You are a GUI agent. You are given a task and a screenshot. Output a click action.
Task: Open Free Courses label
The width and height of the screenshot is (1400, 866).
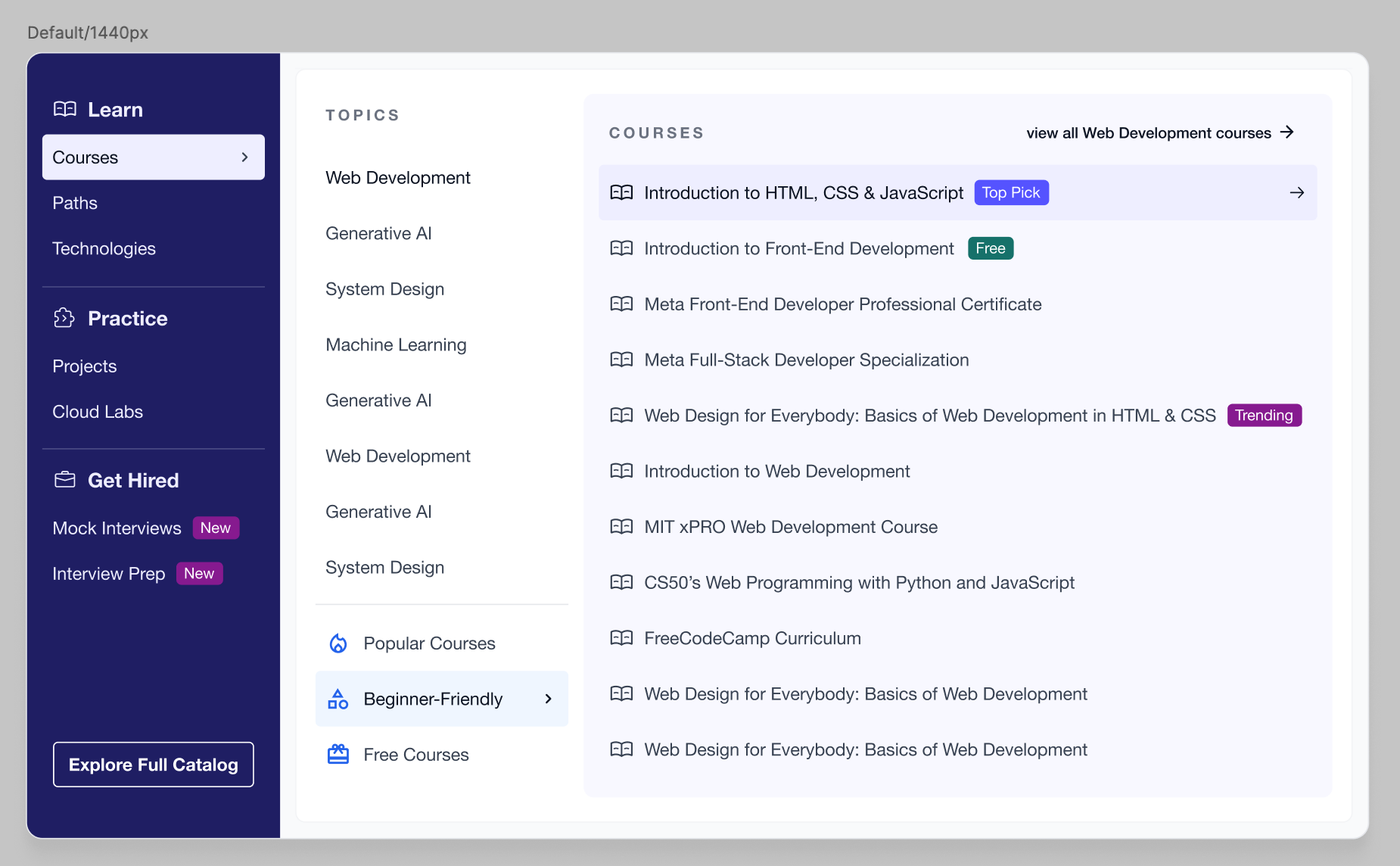coord(416,755)
